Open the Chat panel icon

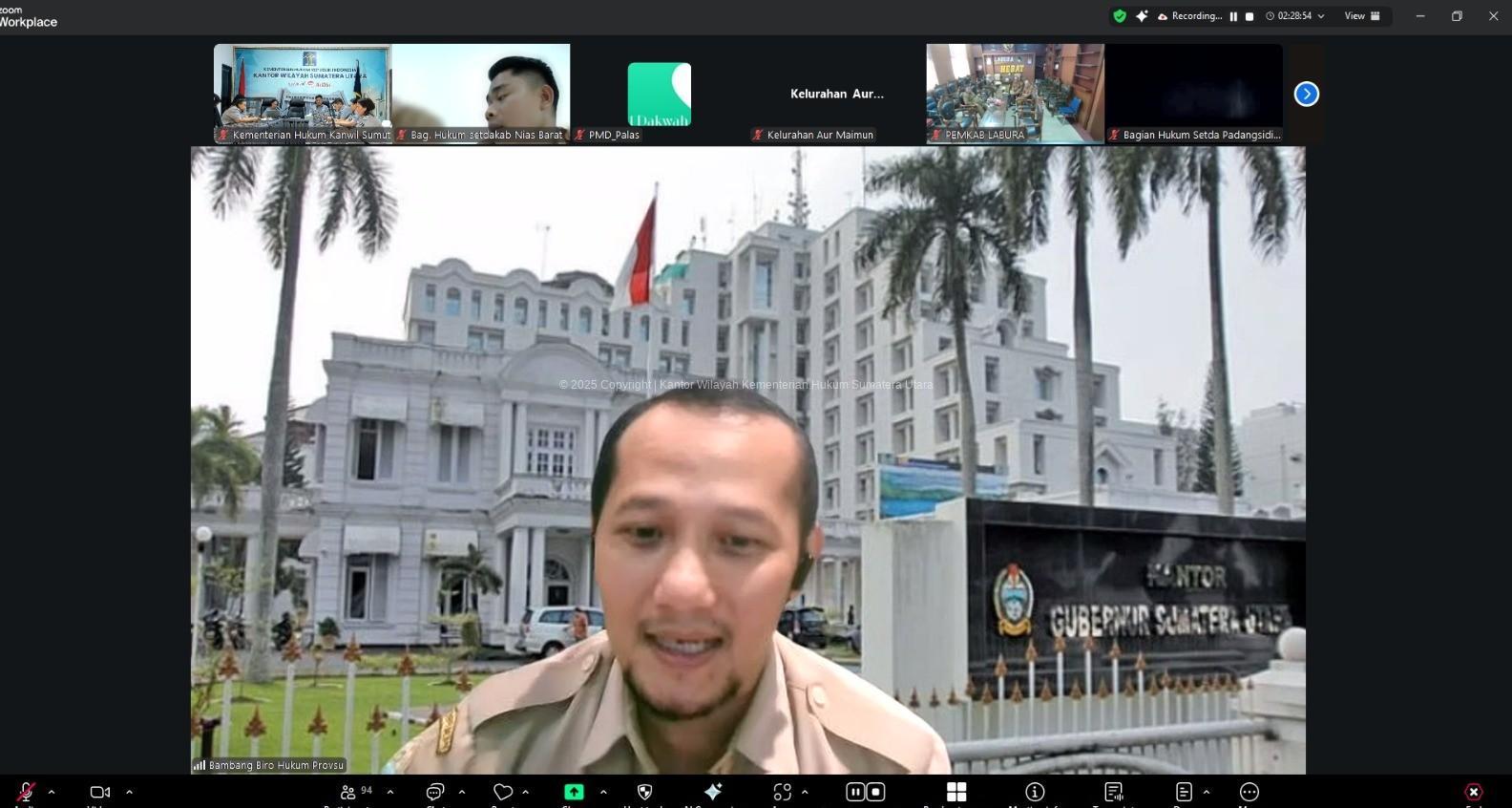point(435,792)
